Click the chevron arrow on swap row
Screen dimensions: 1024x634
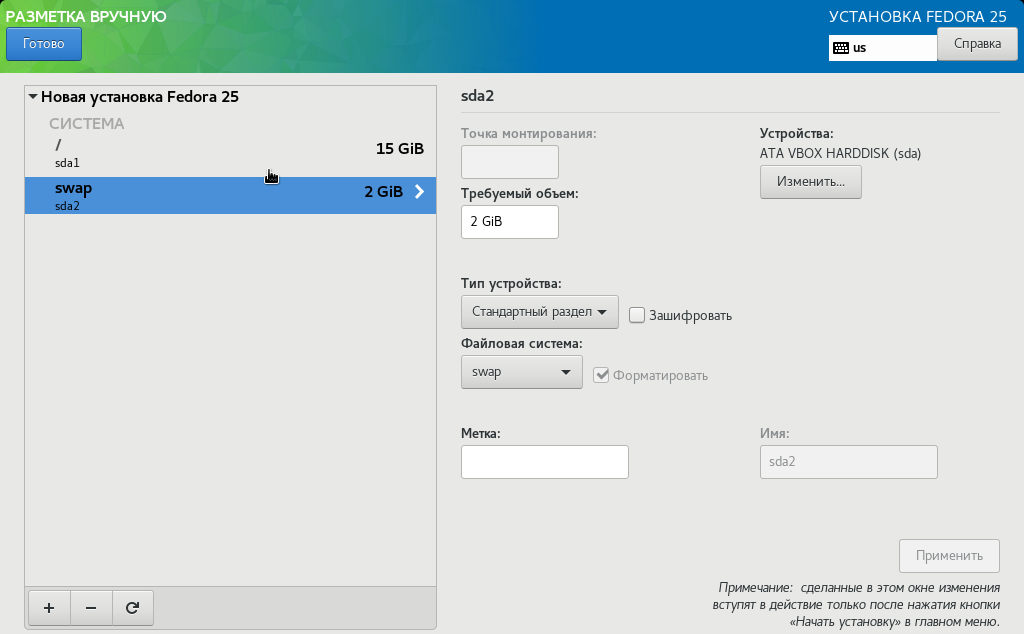[419, 192]
